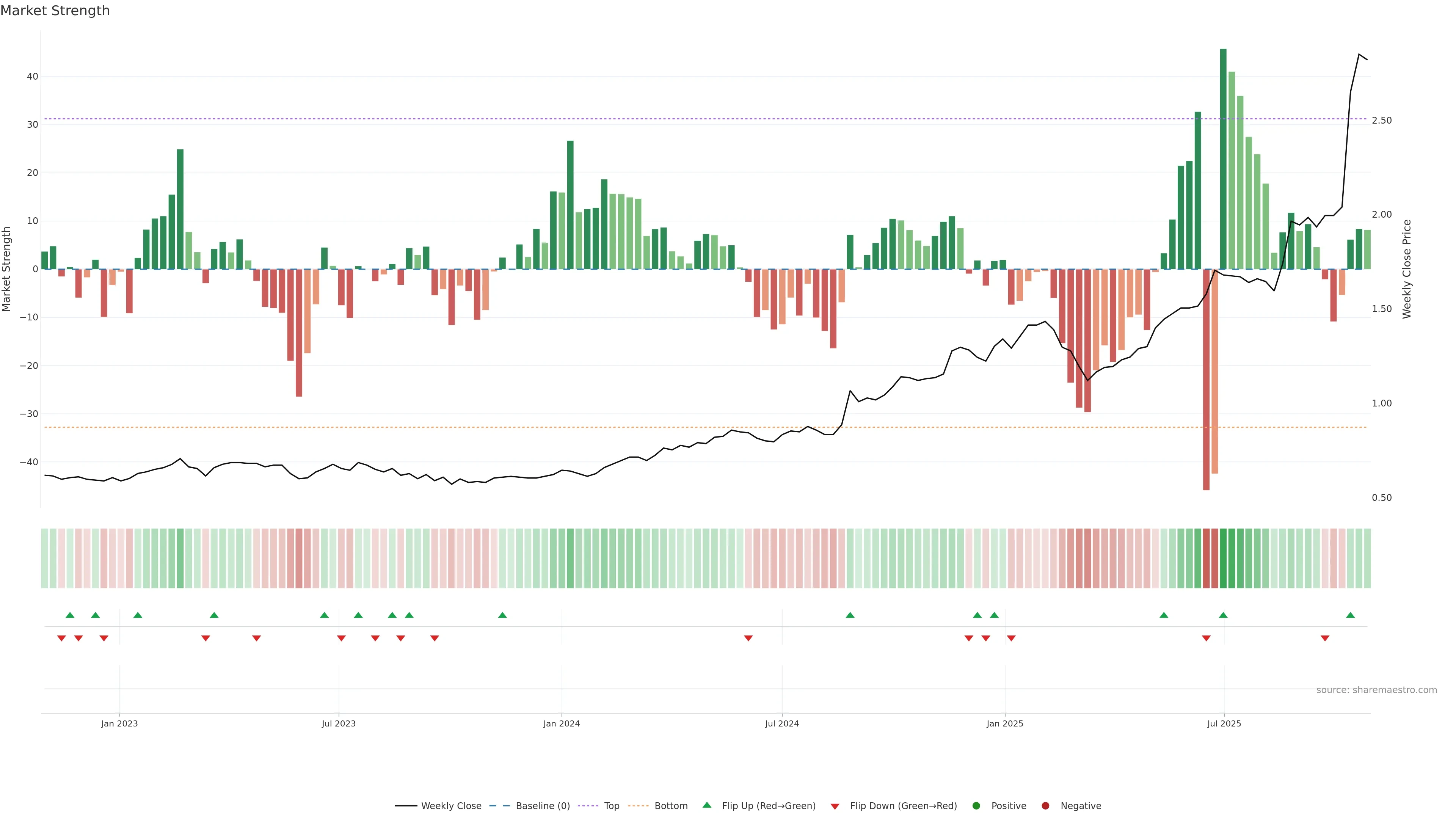This screenshot has width=1456, height=819.
Task: Click the red Flip Down triangle in legend
Action: click(835, 806)
